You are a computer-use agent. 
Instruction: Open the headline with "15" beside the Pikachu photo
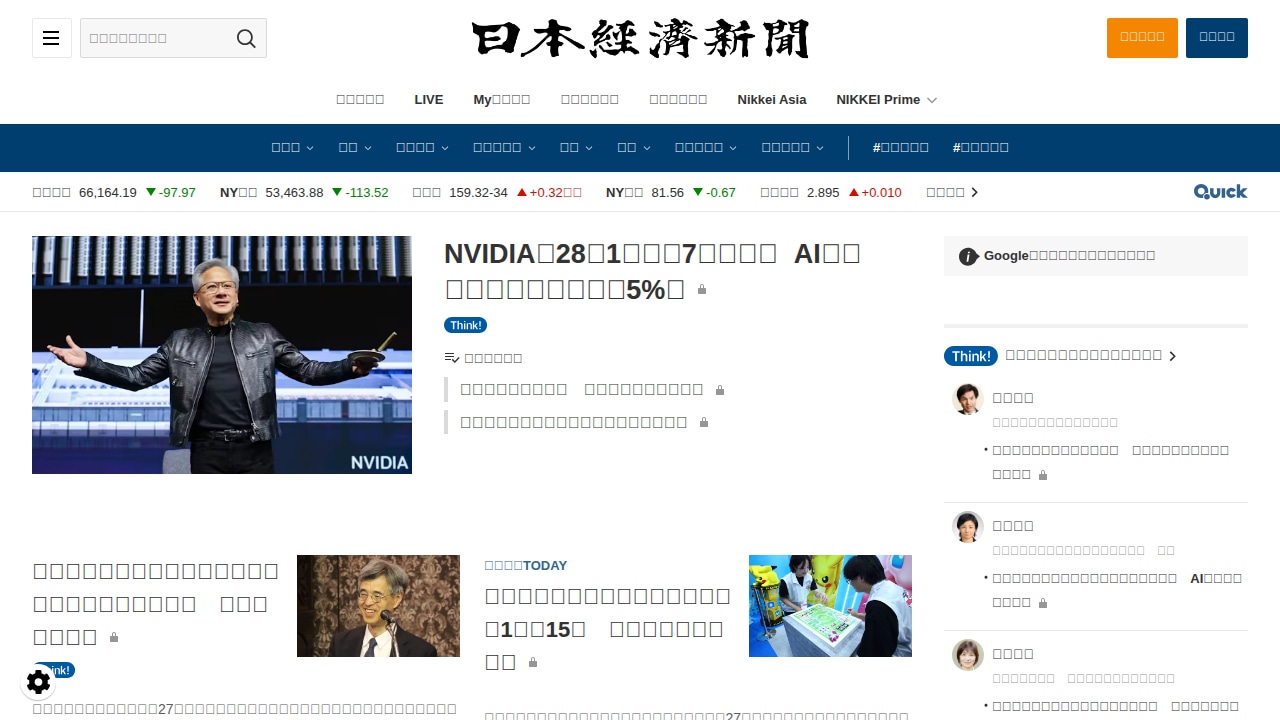[x=608, y=629]
